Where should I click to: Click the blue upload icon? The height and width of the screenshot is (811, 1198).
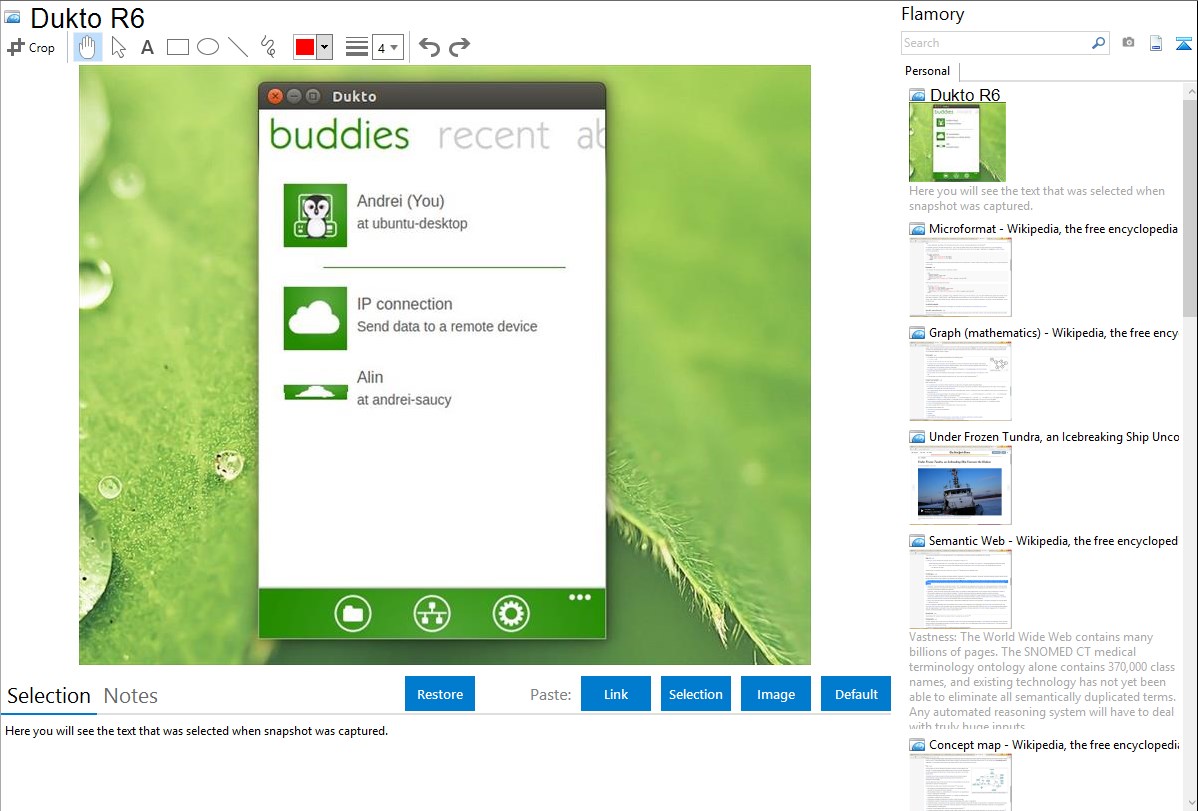point(1183,43)
